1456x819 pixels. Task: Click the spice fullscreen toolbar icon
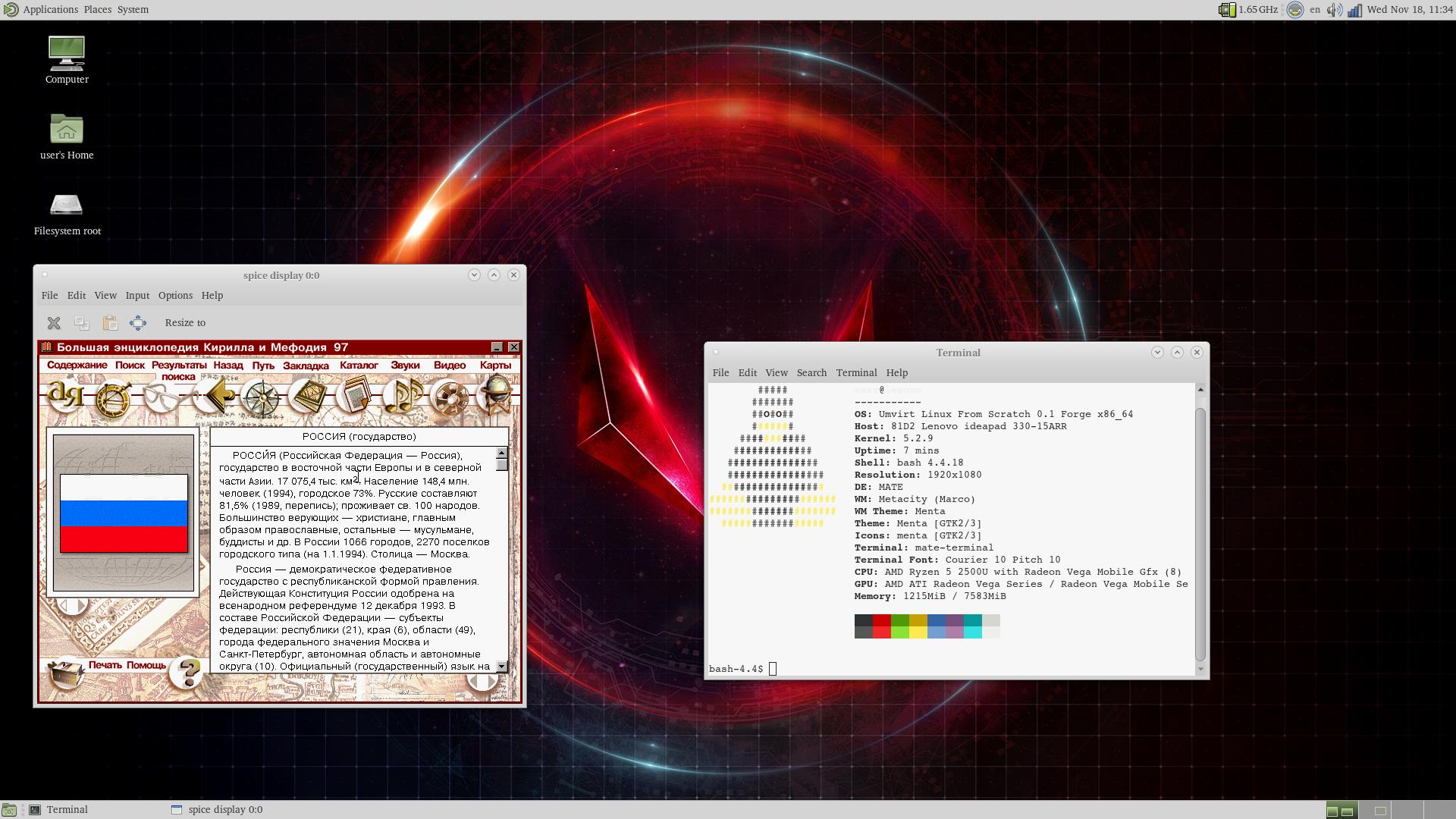pyautogui.click(x=138, y=323)
